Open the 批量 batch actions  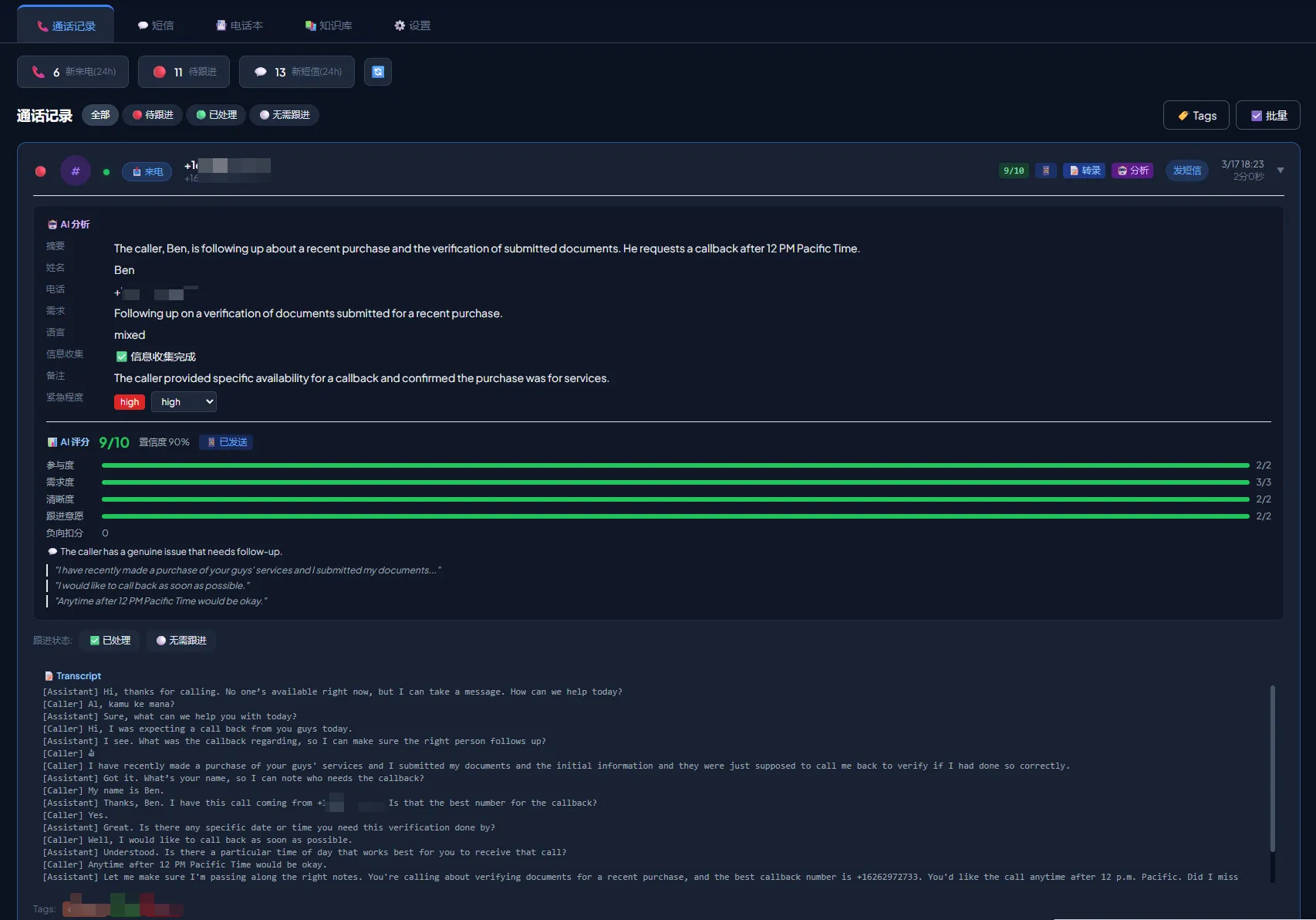[1267, 115]
